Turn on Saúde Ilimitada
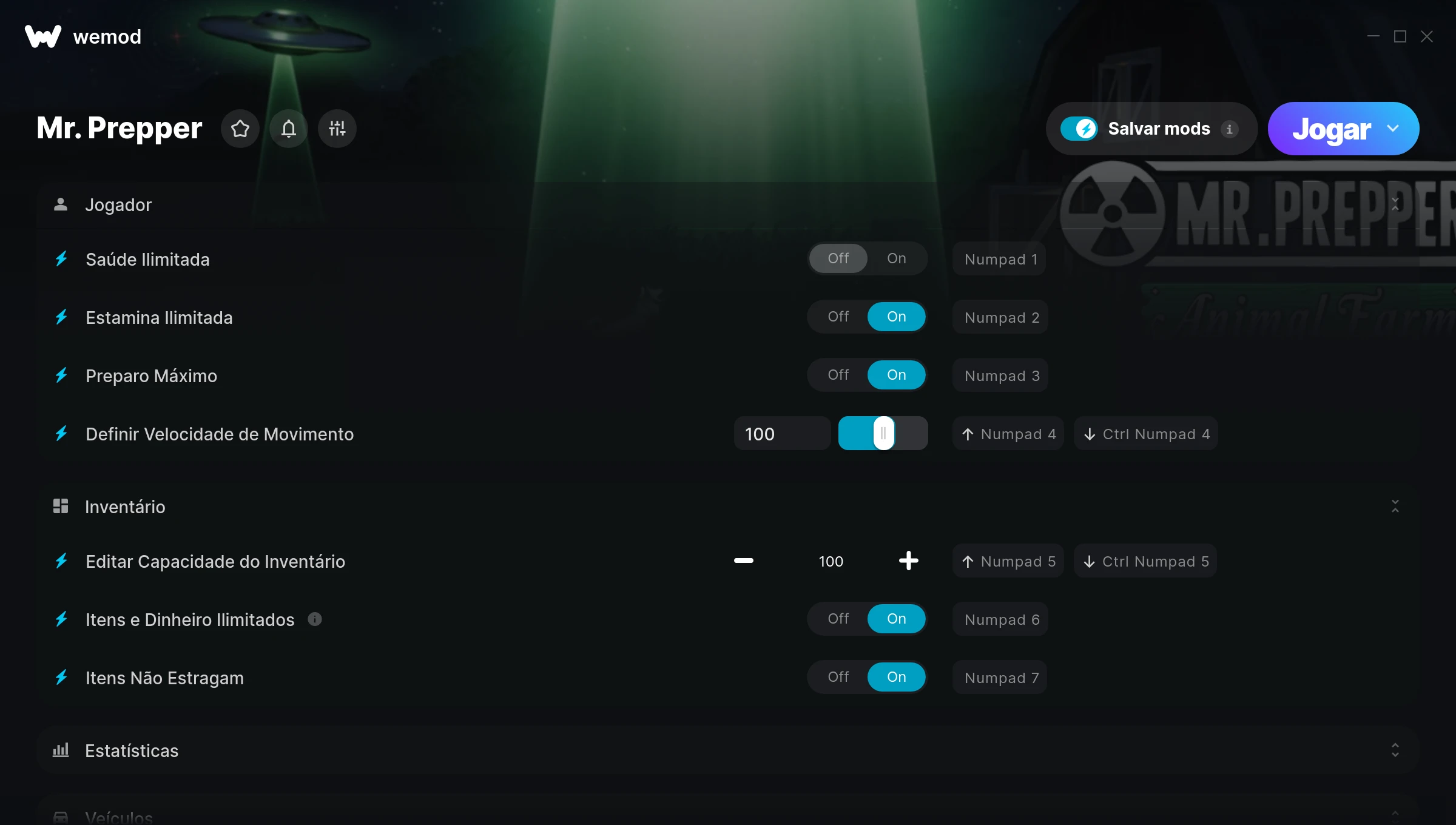The image size is (1456, 825). tap(896, 258)
